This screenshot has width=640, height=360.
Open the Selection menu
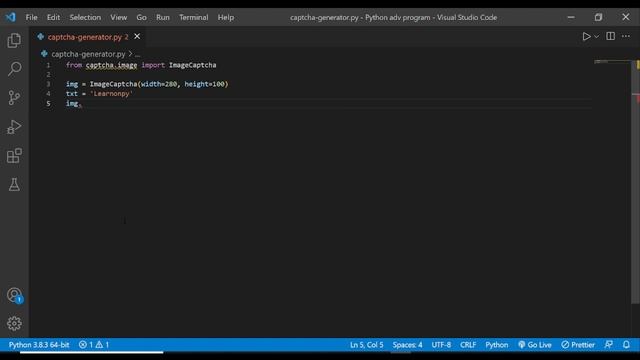click(x=85, y=17)
